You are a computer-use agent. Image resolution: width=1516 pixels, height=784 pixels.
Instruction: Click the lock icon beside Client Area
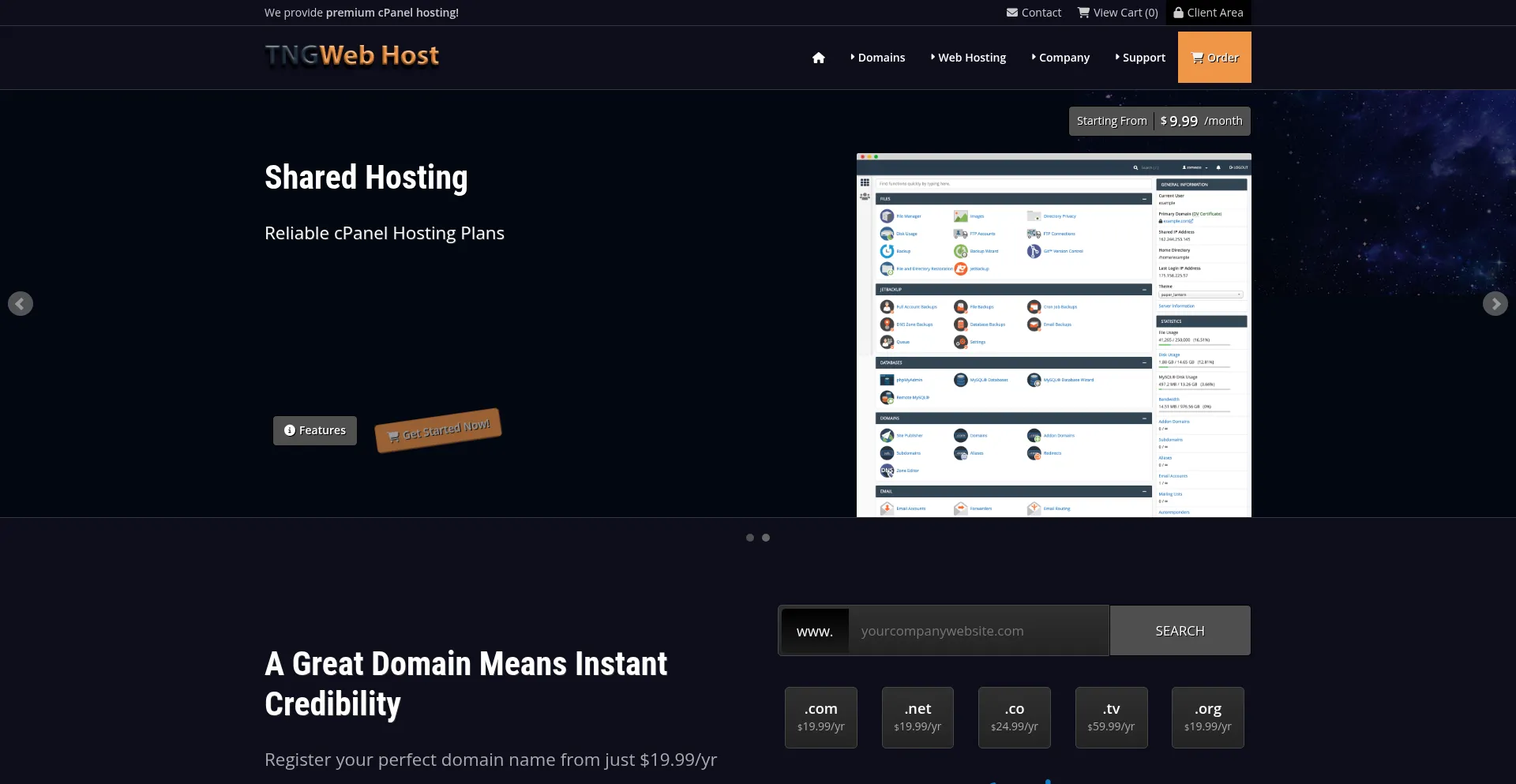(1178, 13)
